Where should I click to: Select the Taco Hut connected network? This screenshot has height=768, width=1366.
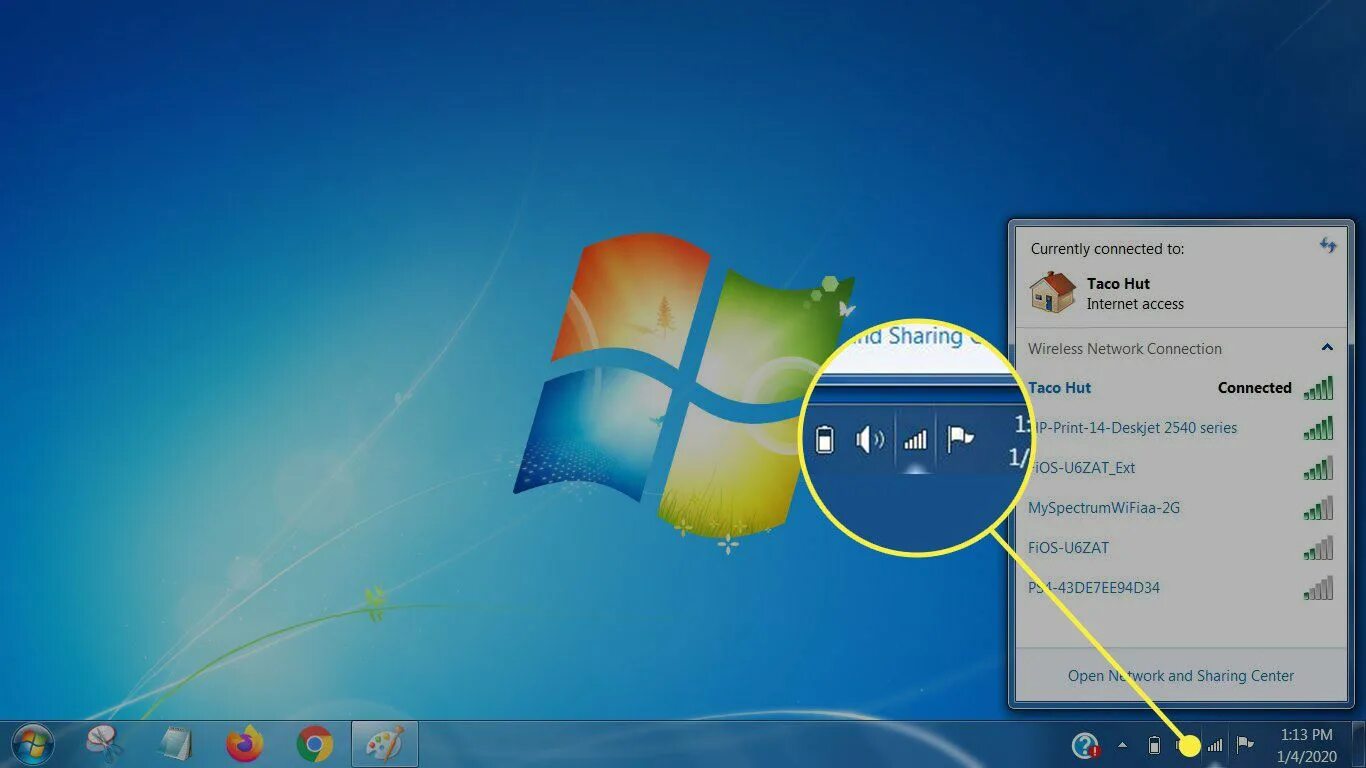tap(1059, 387)
